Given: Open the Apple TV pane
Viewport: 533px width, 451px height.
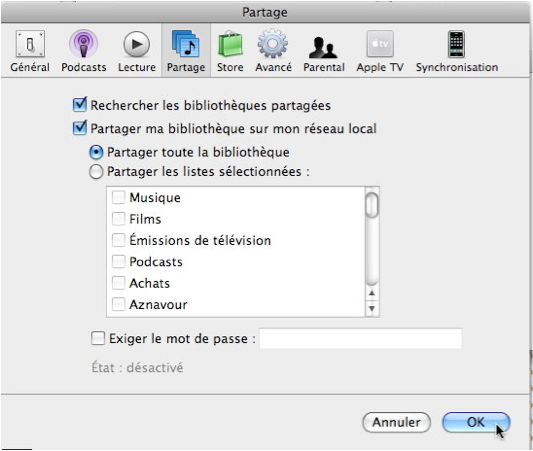Looking at the screenshot, I should [x=380, y=51].
